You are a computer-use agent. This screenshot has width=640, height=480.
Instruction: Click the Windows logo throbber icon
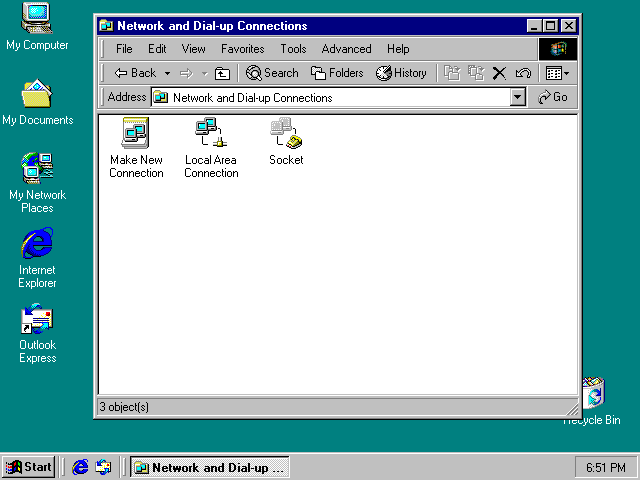coord(558,49)
